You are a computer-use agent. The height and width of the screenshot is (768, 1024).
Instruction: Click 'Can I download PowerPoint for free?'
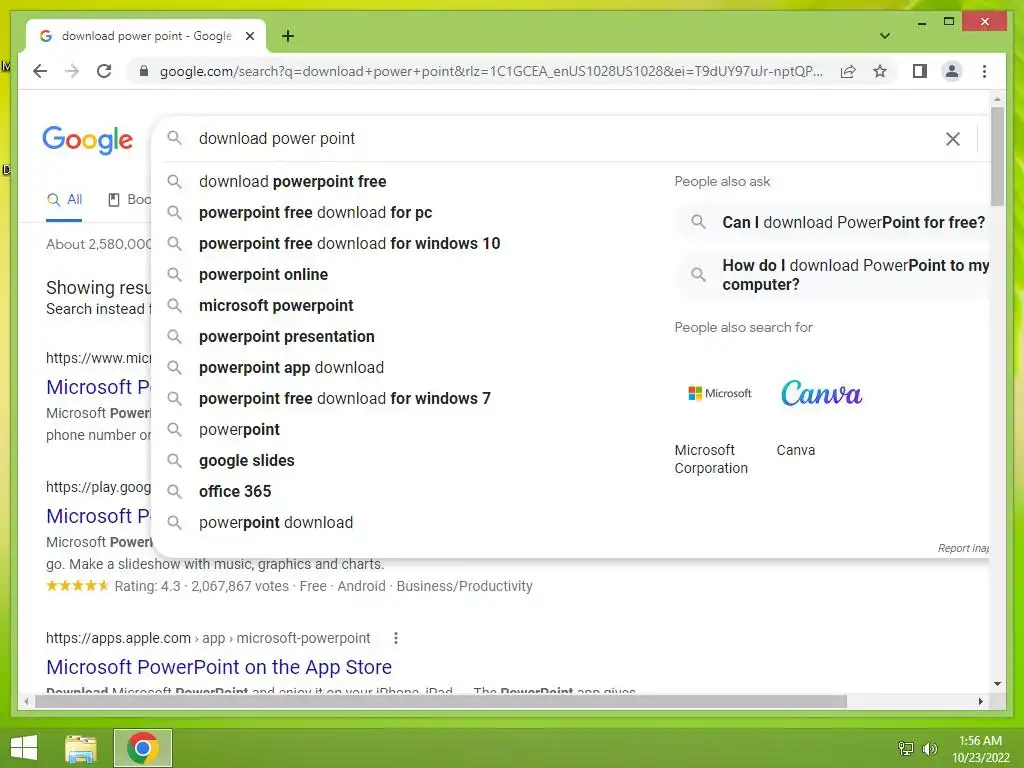point(833,223)
